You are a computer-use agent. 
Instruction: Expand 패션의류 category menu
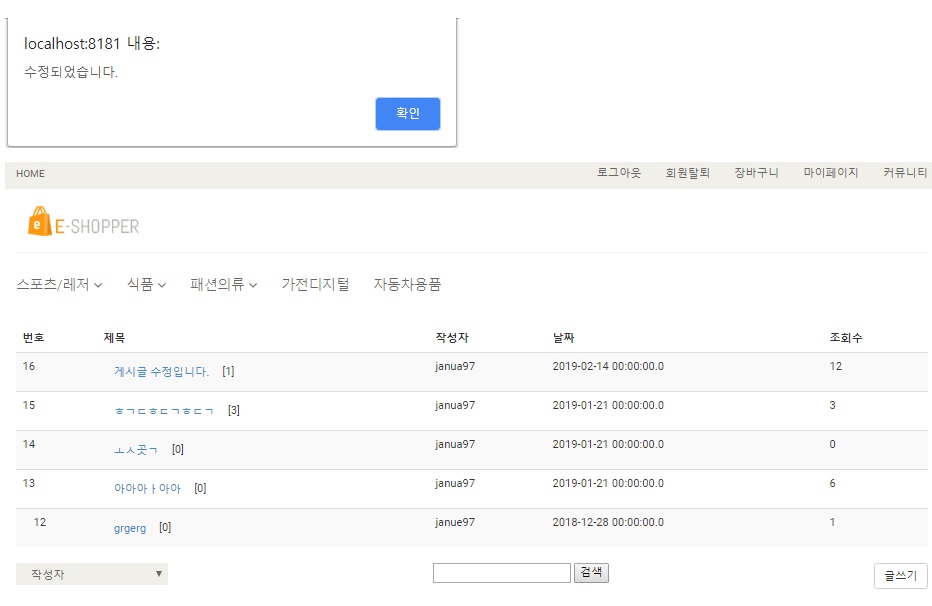pyautogui.click(x=223, y=284)
